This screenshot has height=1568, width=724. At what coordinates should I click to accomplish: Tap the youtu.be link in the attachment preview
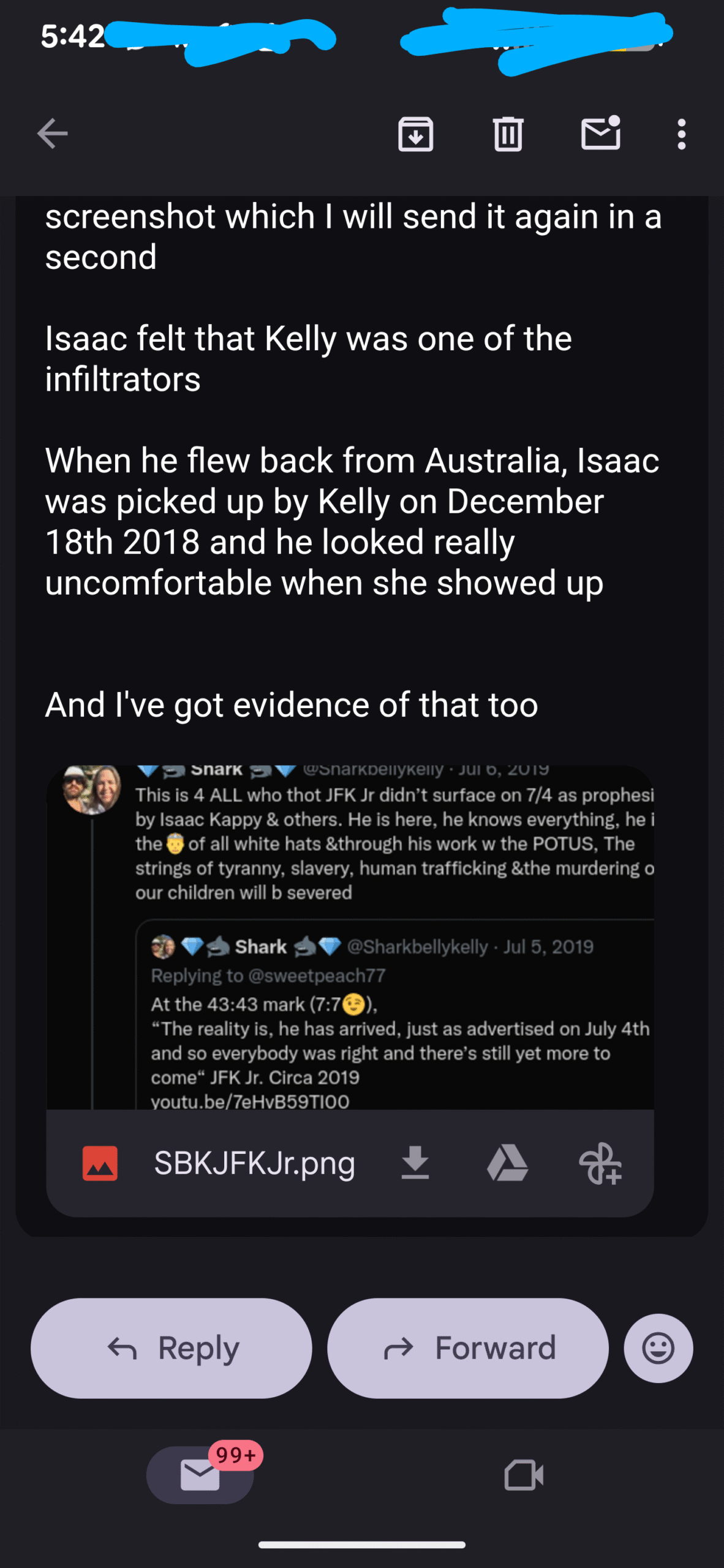(x=250, y=1101)
